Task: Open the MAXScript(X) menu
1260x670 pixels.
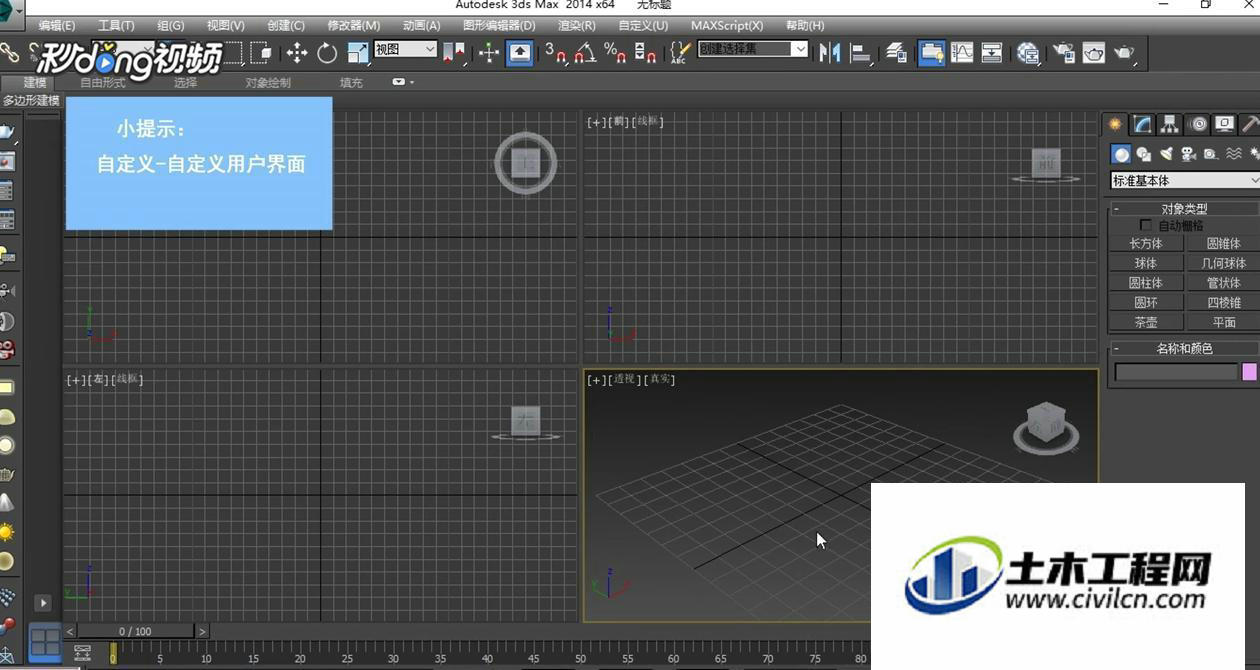Action: pos(727,25)
